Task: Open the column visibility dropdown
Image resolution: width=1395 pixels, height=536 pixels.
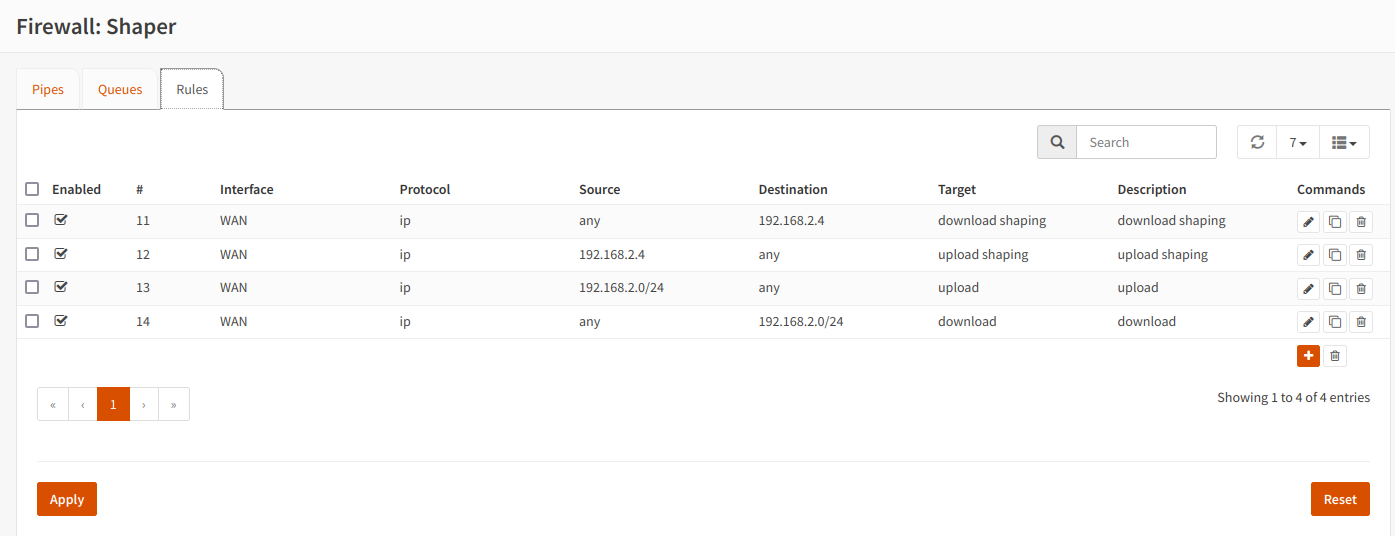Action: [x=1344, y=143]
